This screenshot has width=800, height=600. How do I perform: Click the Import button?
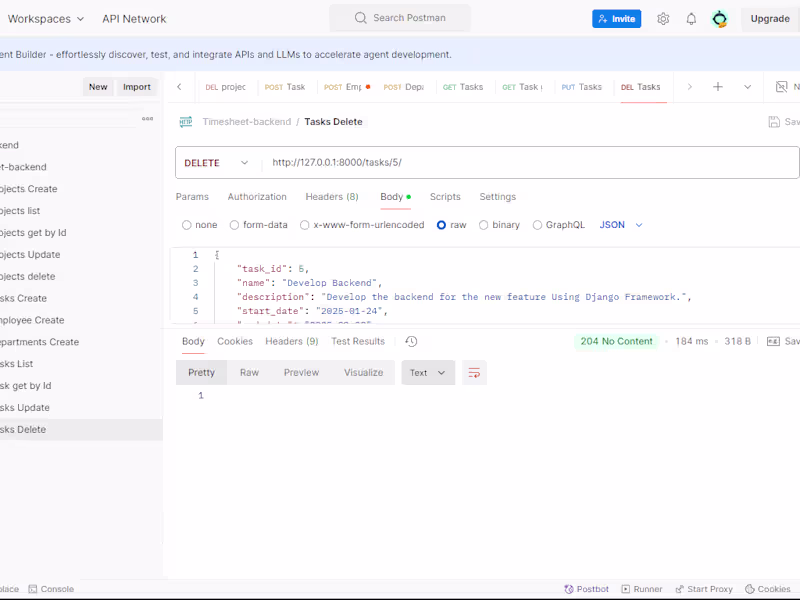137,87
